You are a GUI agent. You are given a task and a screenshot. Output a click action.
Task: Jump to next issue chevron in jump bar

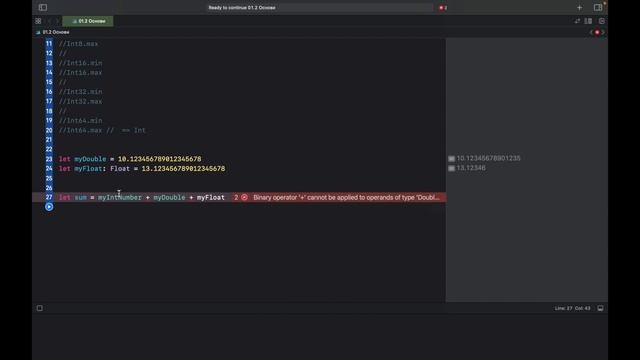tap(603, 32)
